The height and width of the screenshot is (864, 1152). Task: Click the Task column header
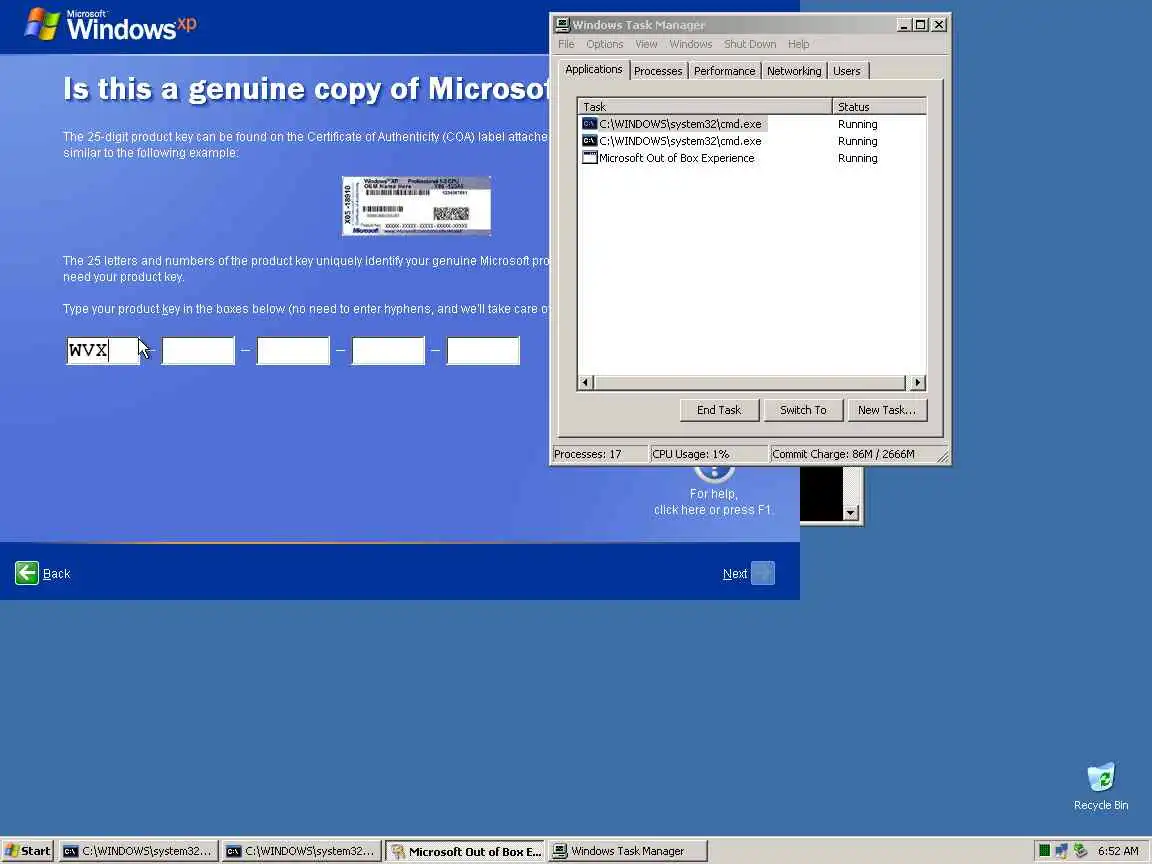click(x=705, y=107)
